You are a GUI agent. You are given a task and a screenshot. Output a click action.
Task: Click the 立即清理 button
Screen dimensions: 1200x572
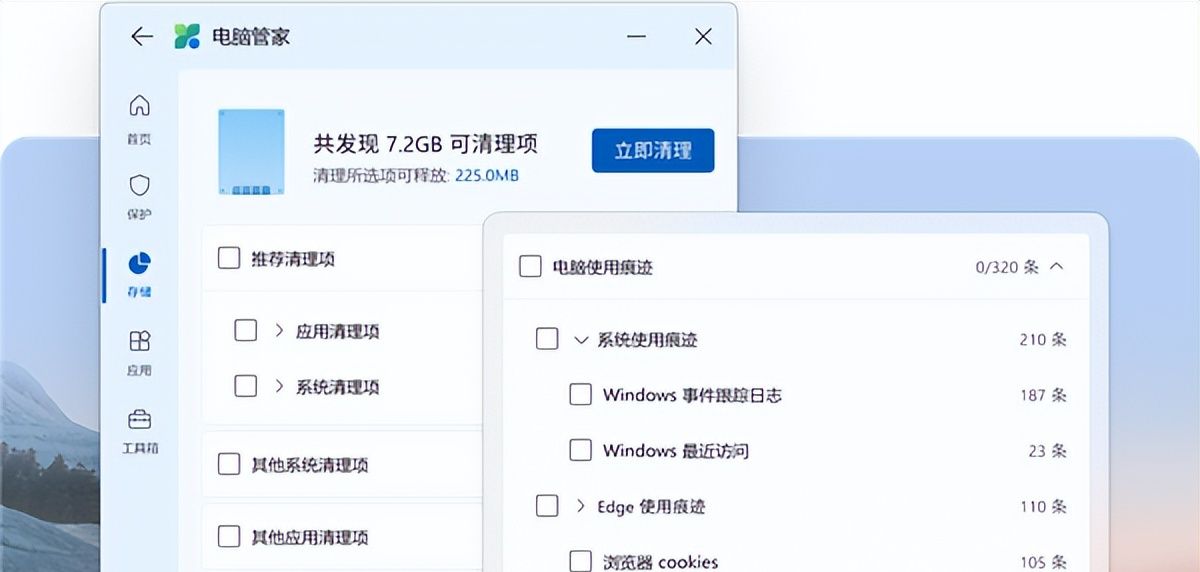point(653,150)
